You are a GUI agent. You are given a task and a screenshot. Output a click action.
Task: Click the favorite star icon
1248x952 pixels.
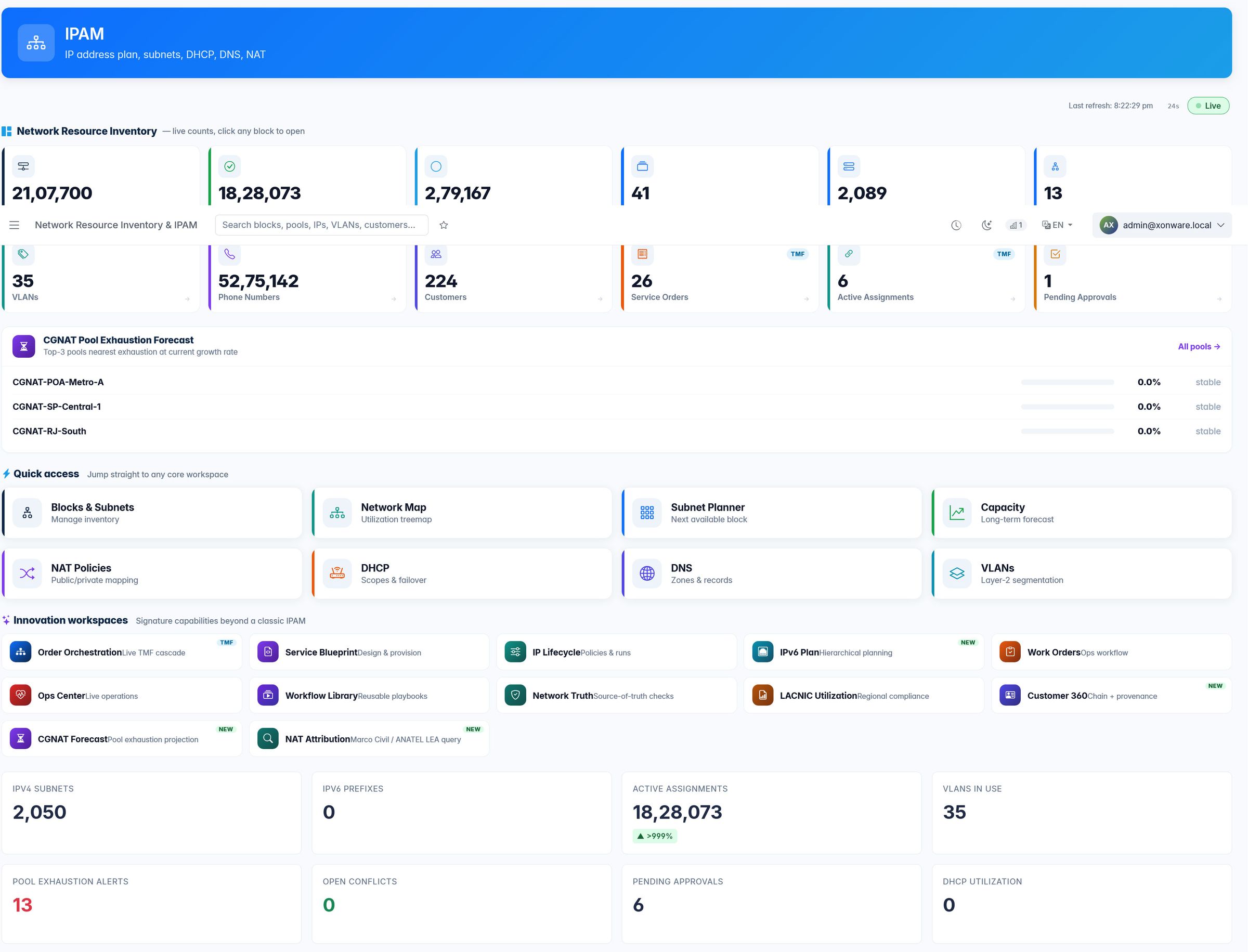[x=444, y=225]
